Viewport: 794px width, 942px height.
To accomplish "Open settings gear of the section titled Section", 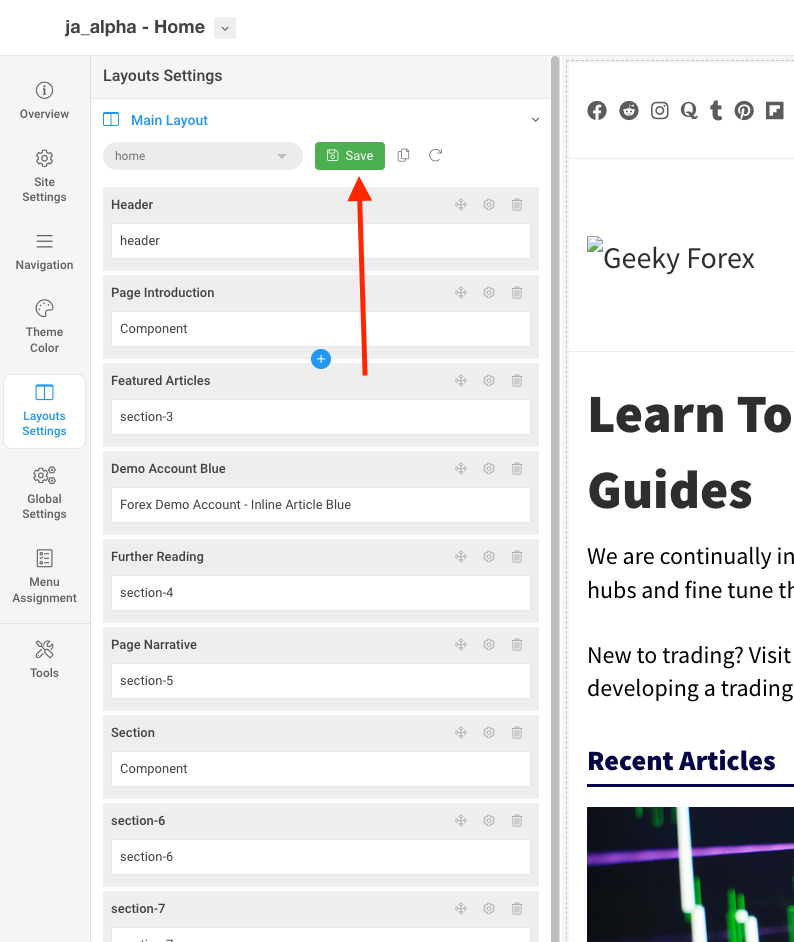I will pos(489,732).
